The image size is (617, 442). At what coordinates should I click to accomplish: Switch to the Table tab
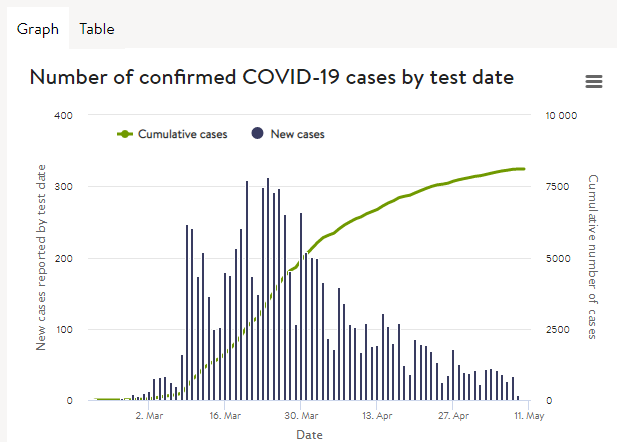click(97, 29)
